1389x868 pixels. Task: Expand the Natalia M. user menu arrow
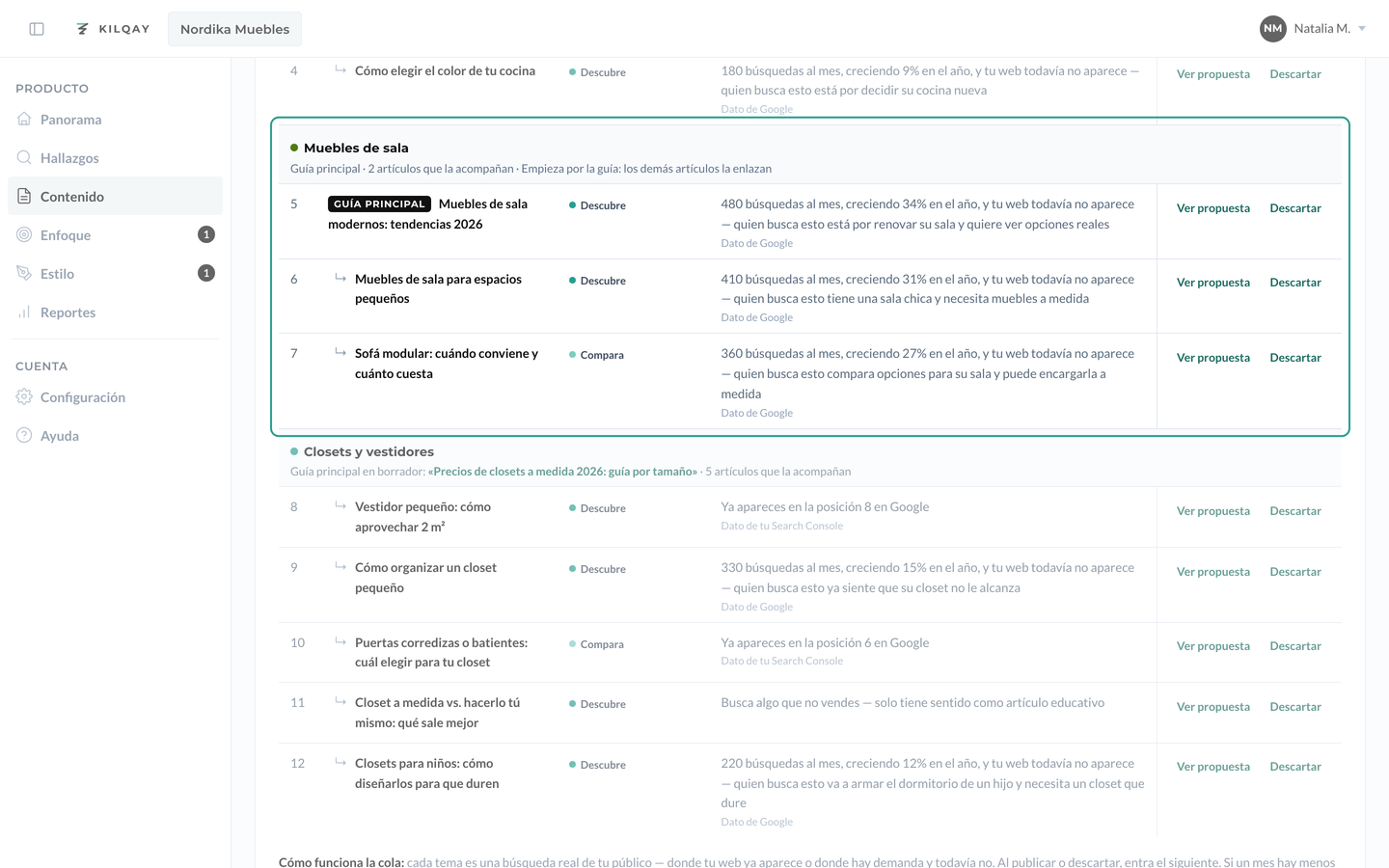1362,29
